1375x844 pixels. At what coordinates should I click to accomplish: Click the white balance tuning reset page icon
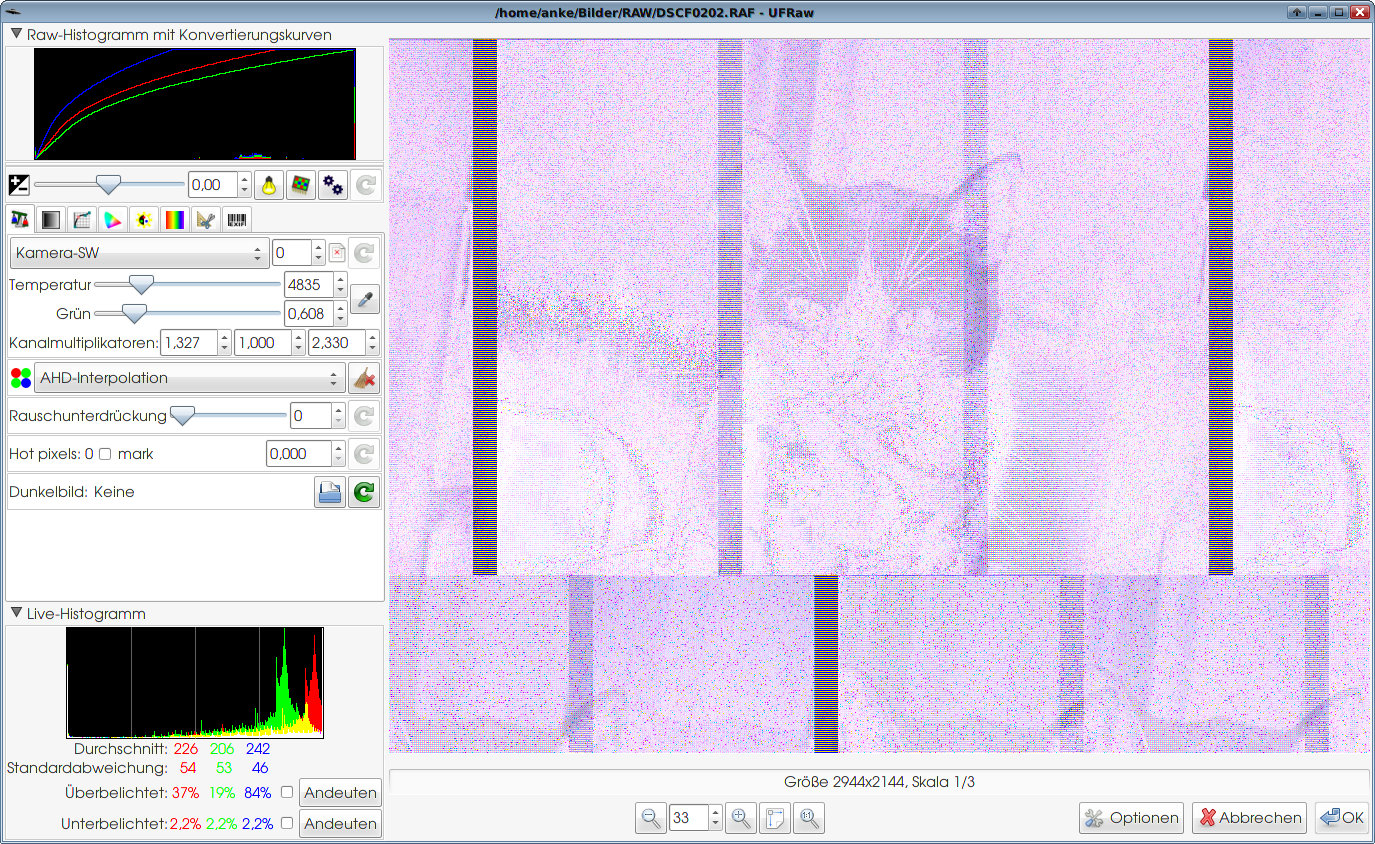337,253
